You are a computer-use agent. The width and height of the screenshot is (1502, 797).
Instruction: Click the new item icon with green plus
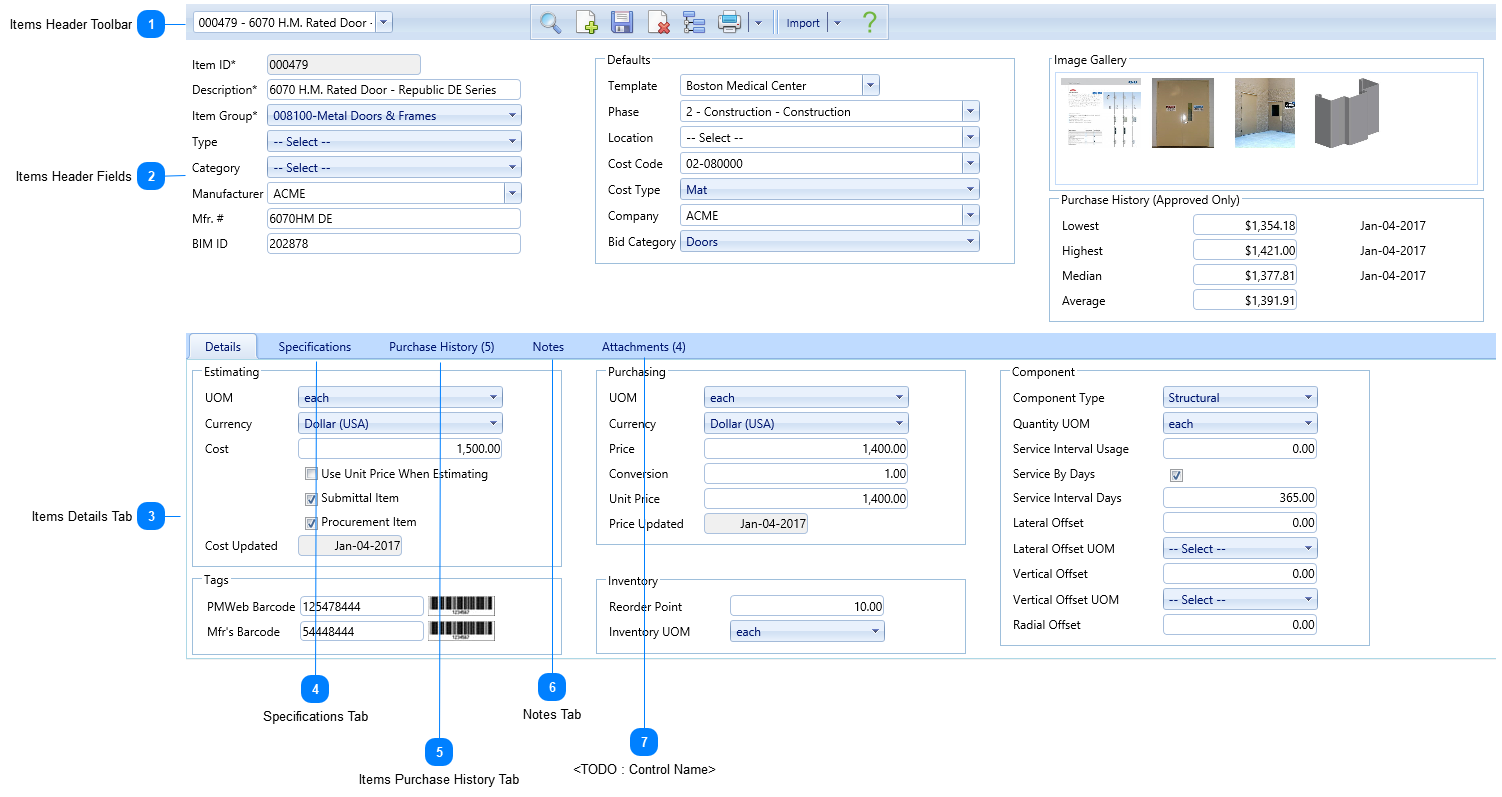tap(586, 22)
